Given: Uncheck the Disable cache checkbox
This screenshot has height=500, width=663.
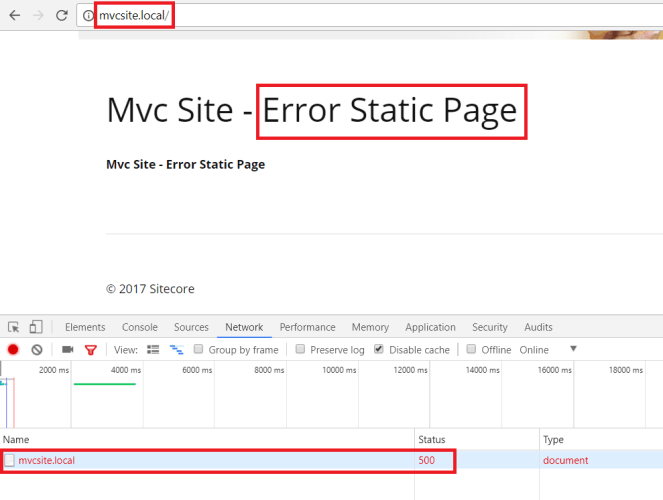Looking at the screenshot, I should 379,350.
